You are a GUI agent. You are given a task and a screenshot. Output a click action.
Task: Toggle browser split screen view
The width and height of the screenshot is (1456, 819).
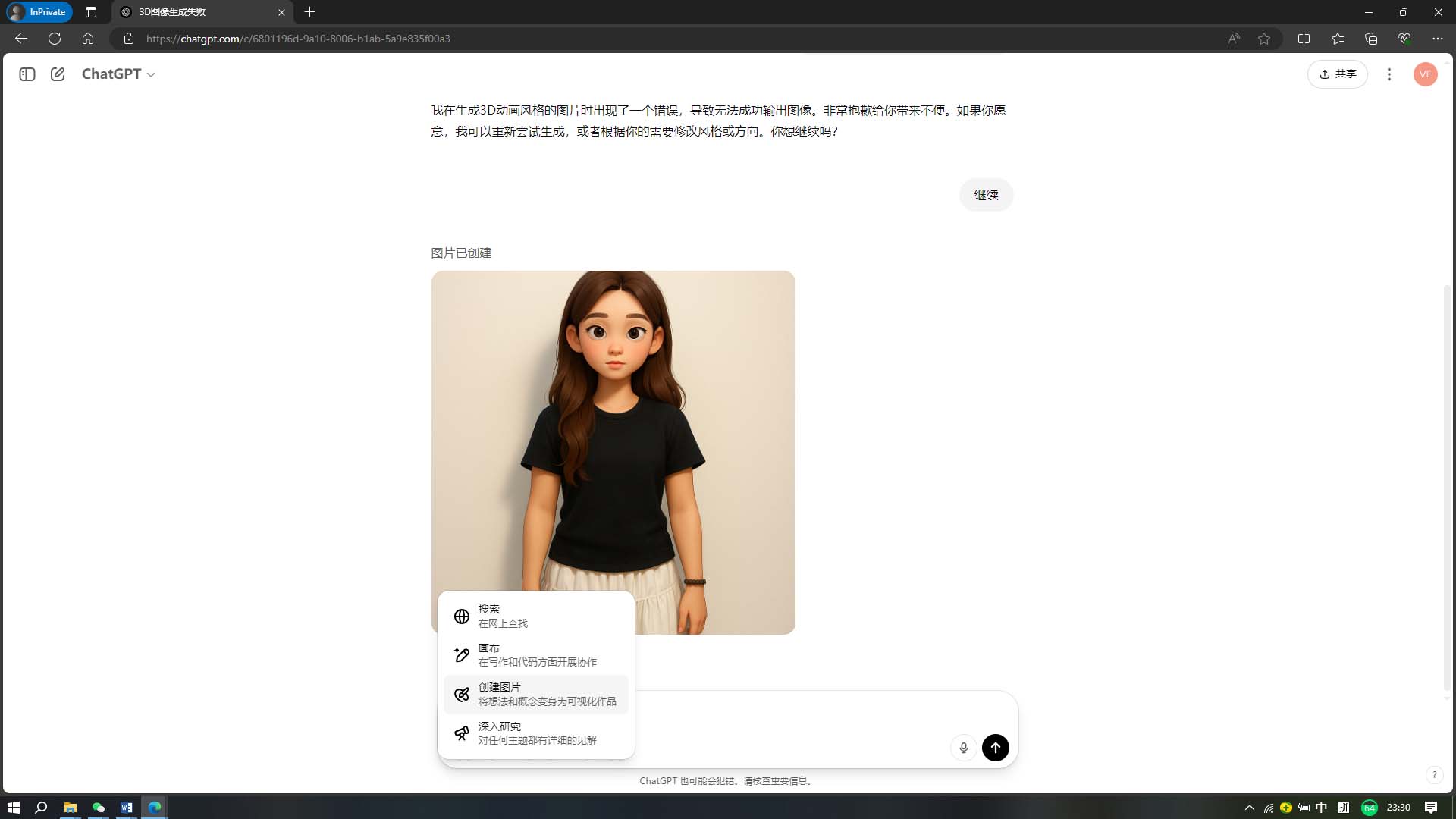point(1304,39)
